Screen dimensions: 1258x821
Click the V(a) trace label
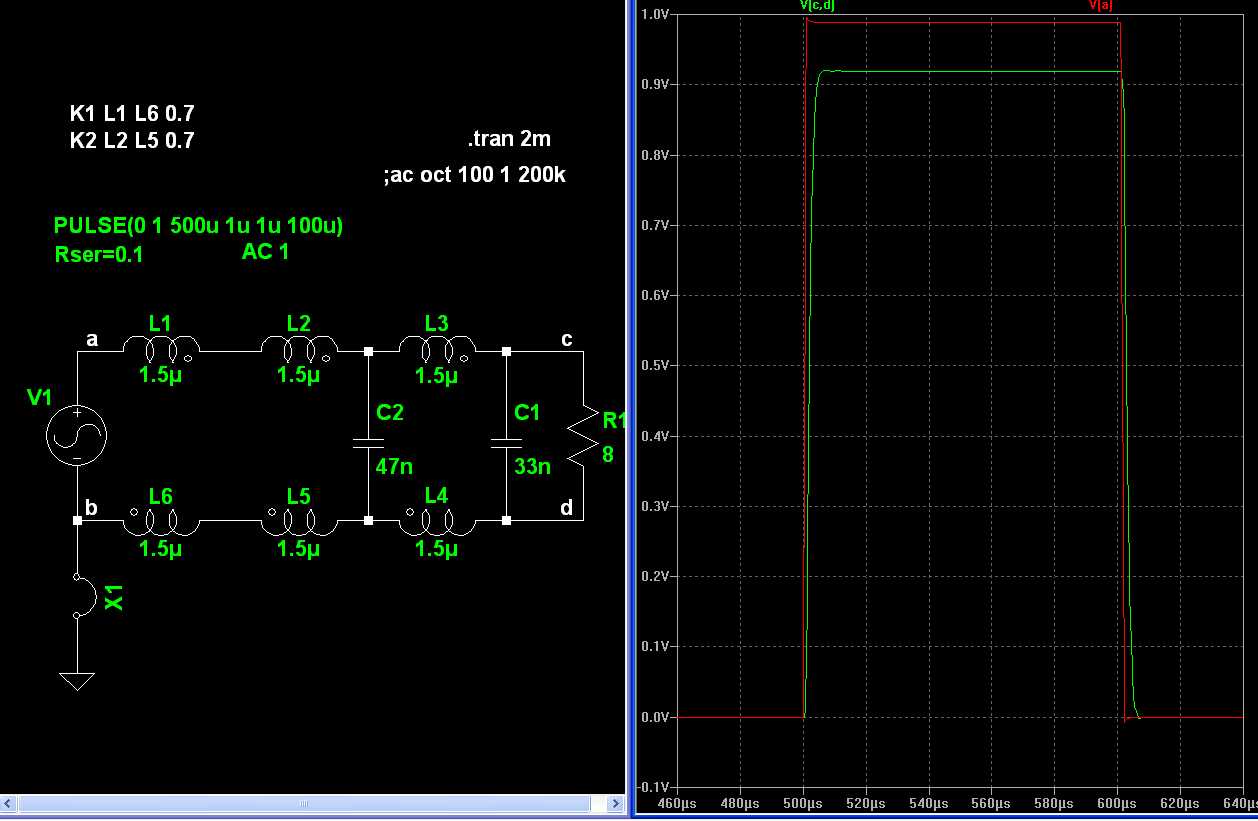1101,6
